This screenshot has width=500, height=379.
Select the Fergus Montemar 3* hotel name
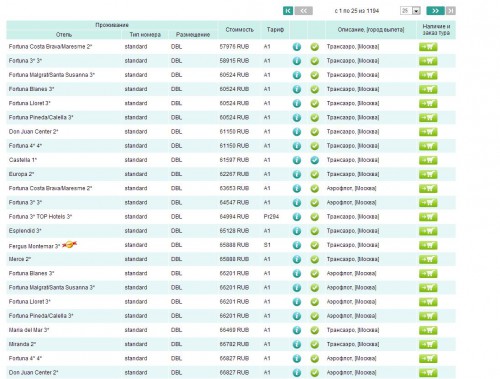tap(34, 246)
